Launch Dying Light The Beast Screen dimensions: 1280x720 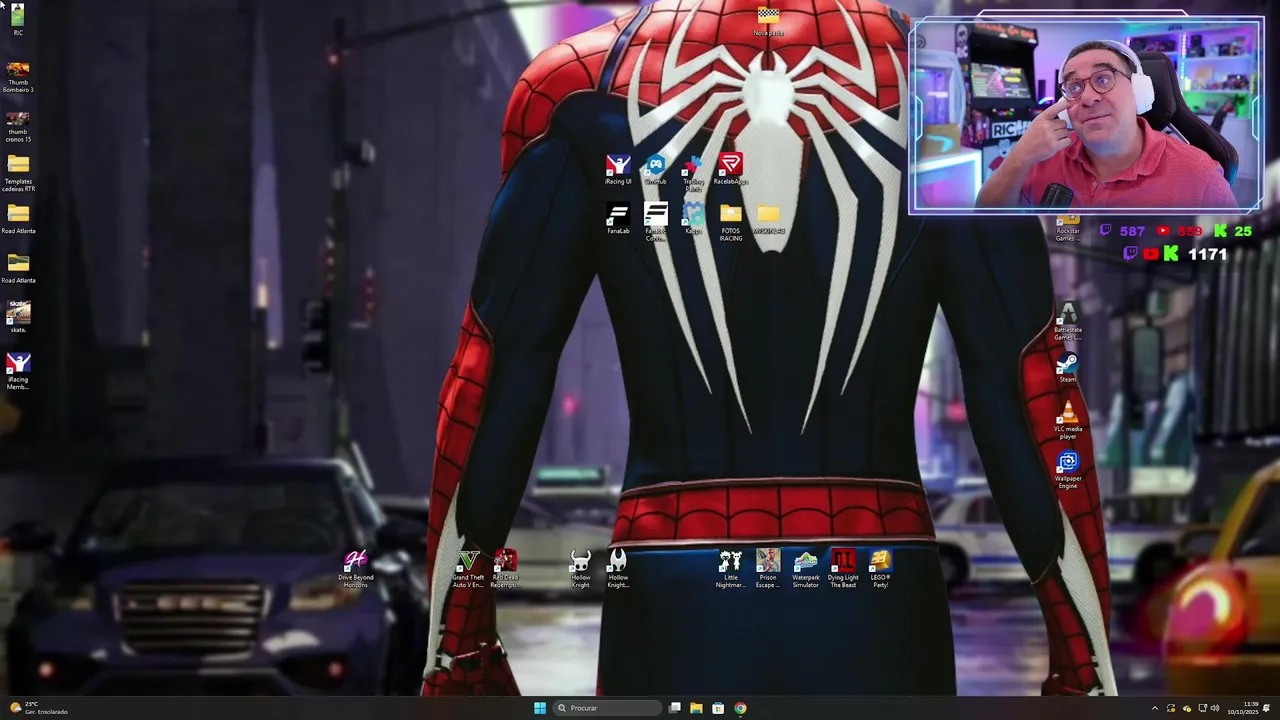pos(843,569)
